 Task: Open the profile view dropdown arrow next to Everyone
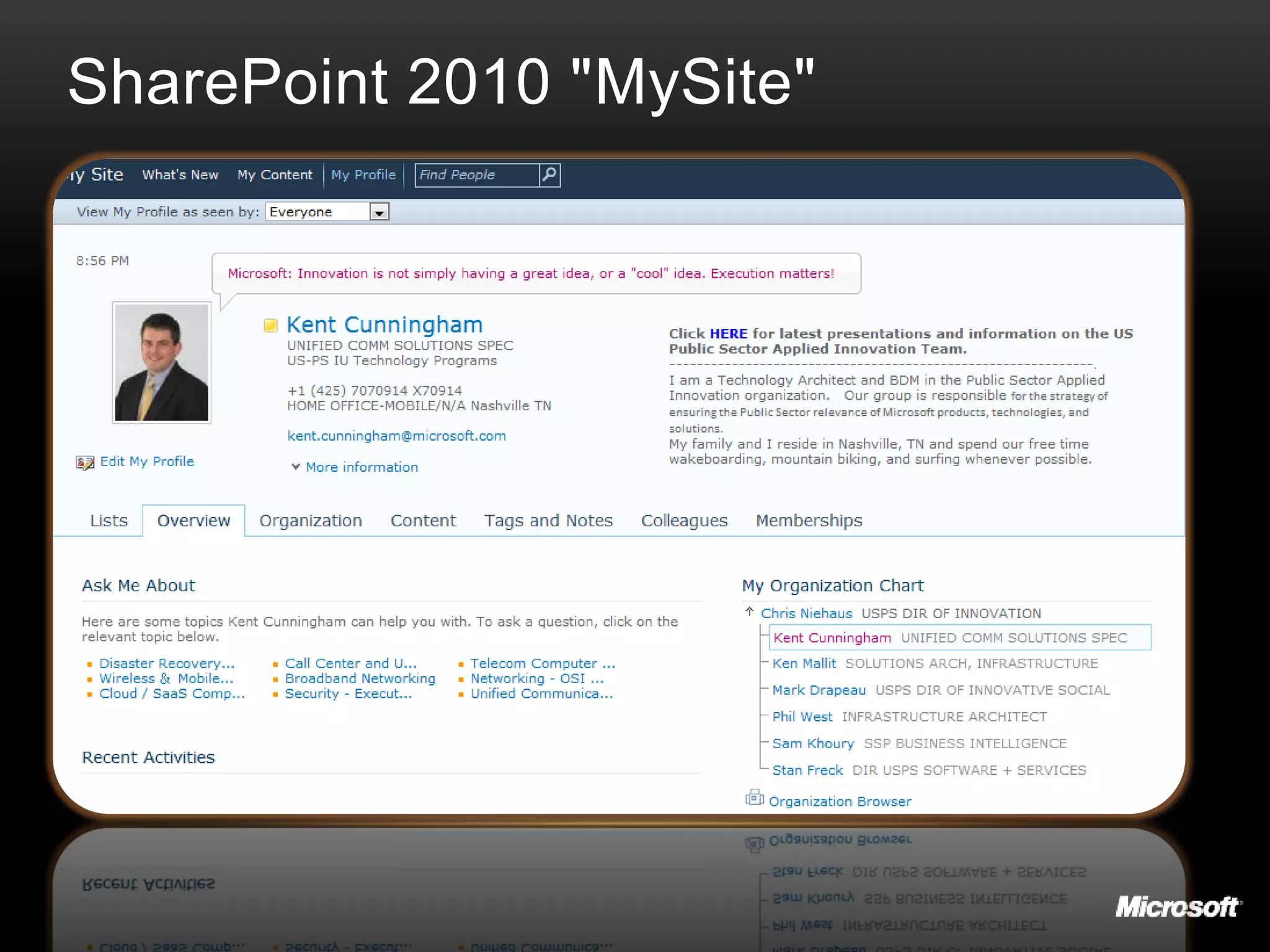(x=379, y=213)
